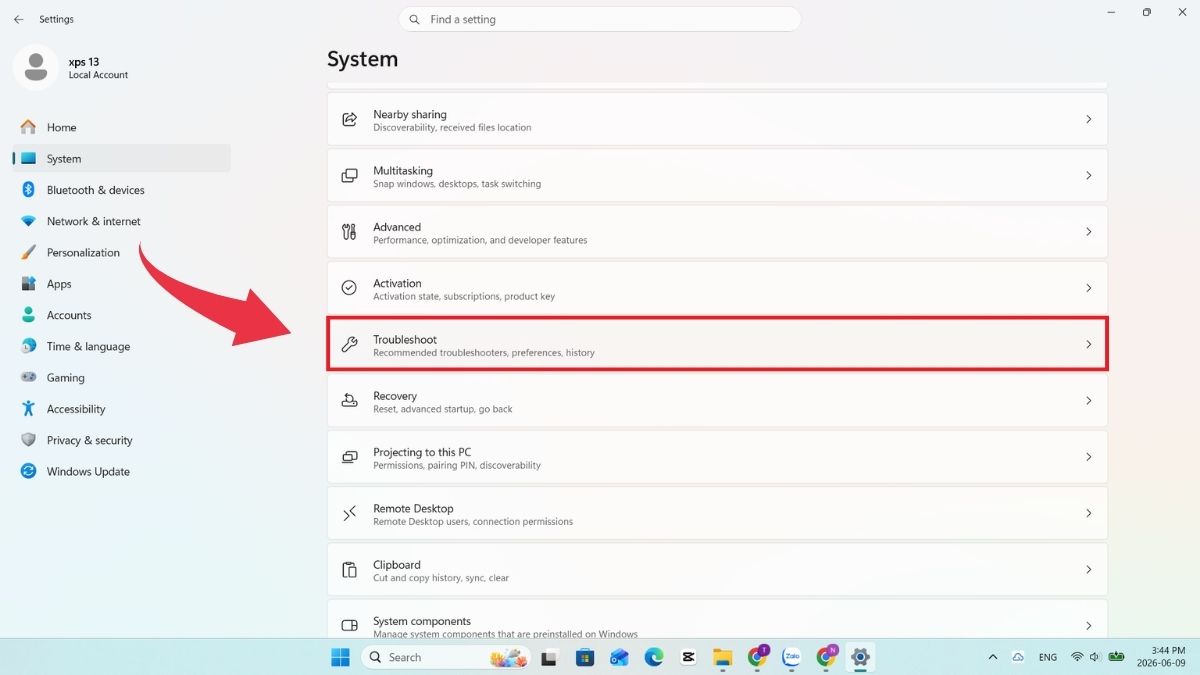The height and width of the screenshot is (675, 1200).
Task: Click the Time & language globe icon
Action: click(x=28, y=346)
